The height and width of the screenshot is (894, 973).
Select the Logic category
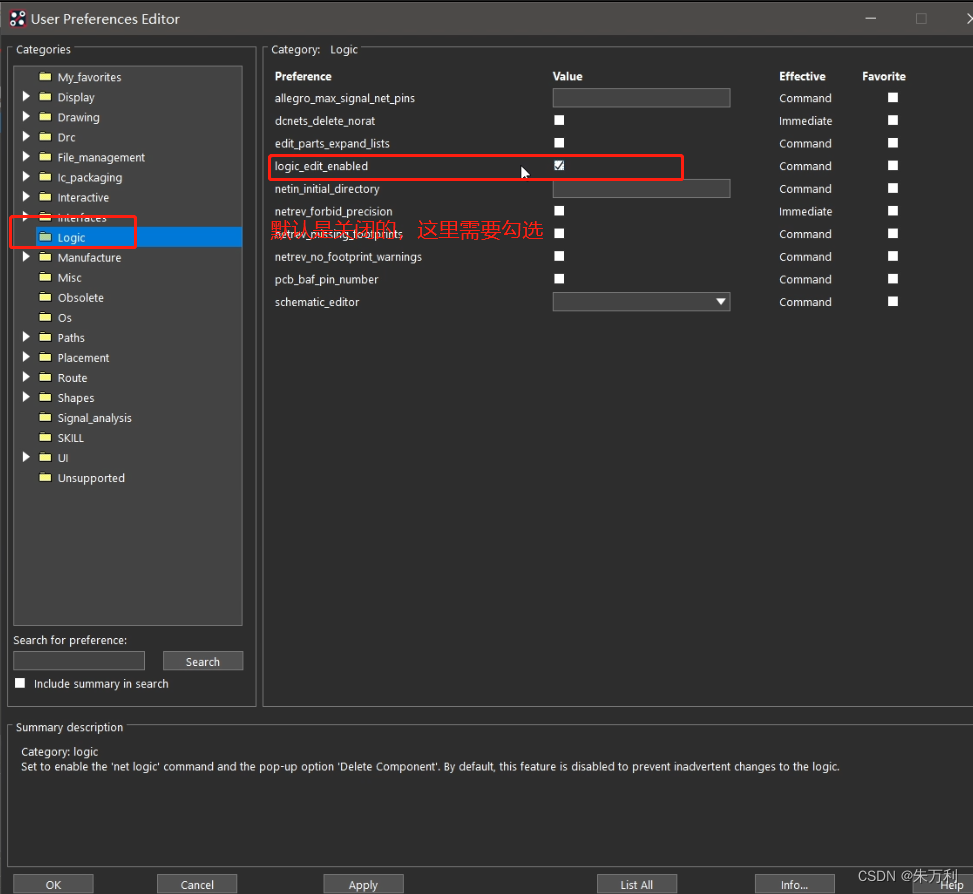tap(71, 238)
